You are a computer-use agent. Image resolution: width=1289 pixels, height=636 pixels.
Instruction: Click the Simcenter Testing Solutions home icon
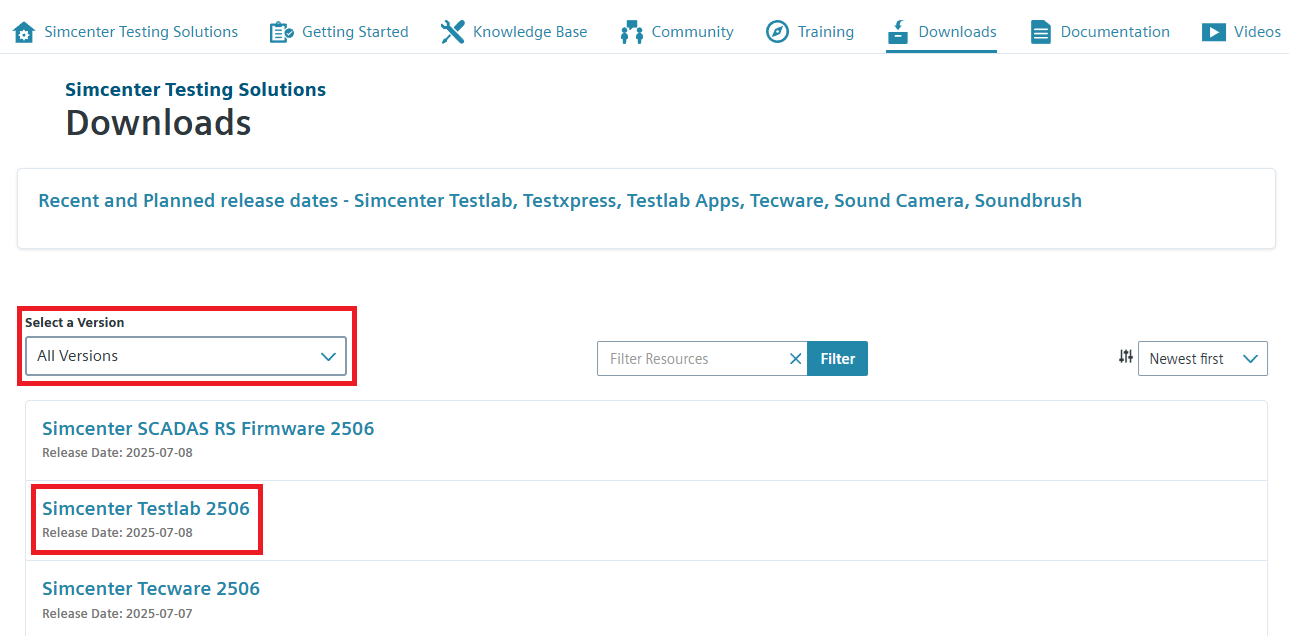coord(23,31)
